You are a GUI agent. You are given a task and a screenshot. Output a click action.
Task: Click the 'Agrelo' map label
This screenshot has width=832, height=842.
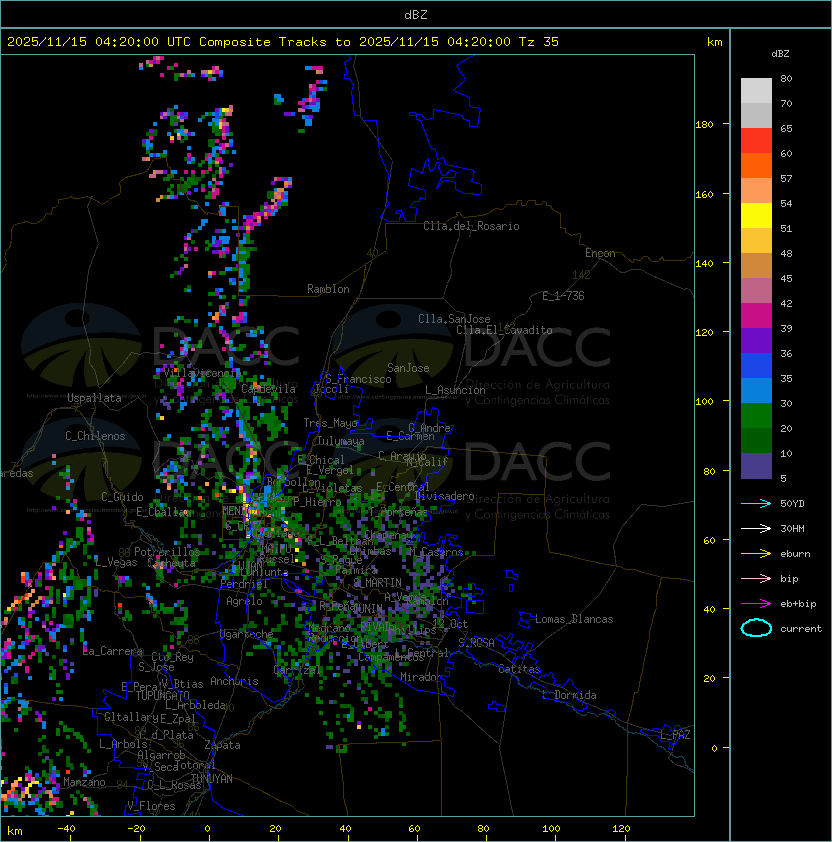click(x=244, y=601)
